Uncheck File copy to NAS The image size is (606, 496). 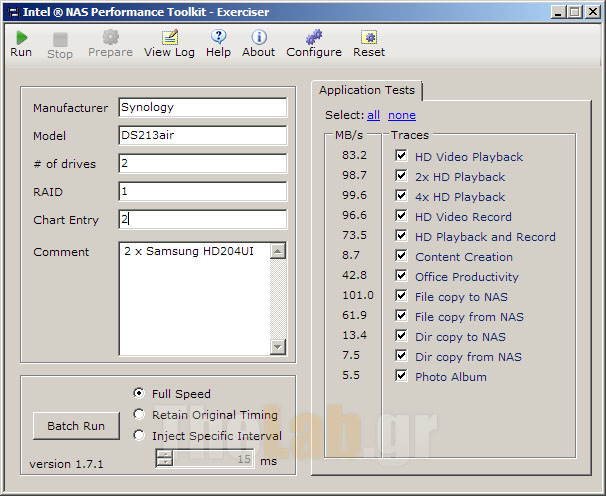pyautogui.click(x=401, y=296)
